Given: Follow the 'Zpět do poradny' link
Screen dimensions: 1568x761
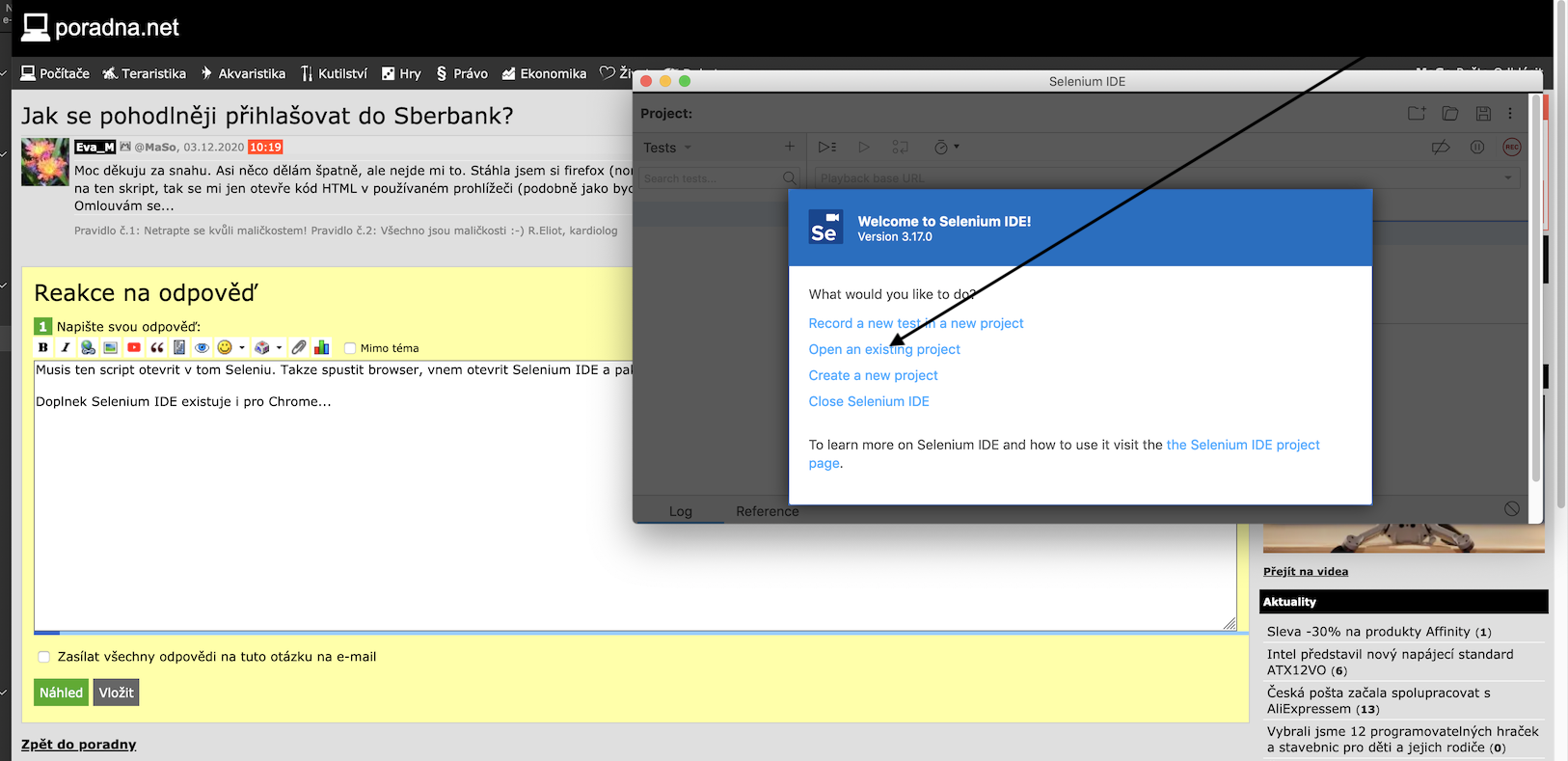Looking at the screenshot, I should tap(79, 745).
